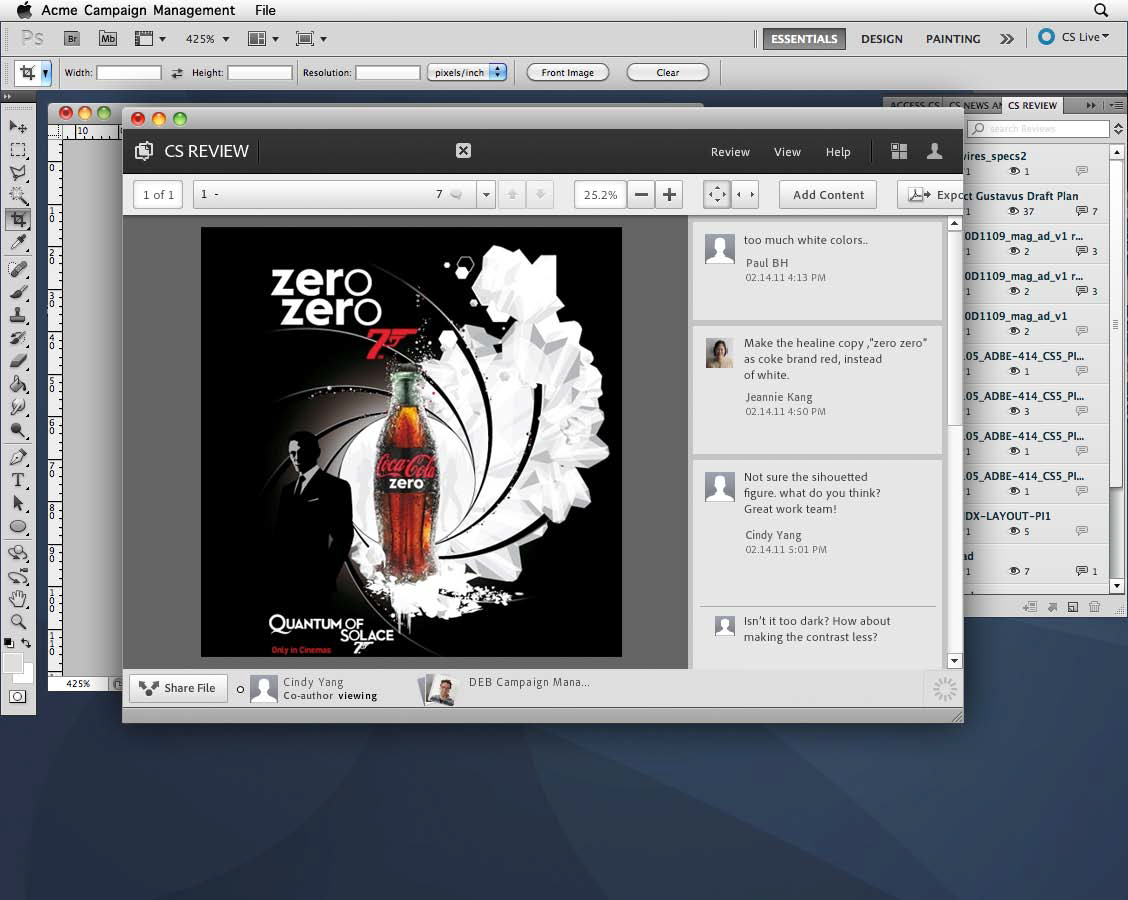Click the Front Image button
Viewport: 1128px width, 900px height.
[x=568, y=72]
